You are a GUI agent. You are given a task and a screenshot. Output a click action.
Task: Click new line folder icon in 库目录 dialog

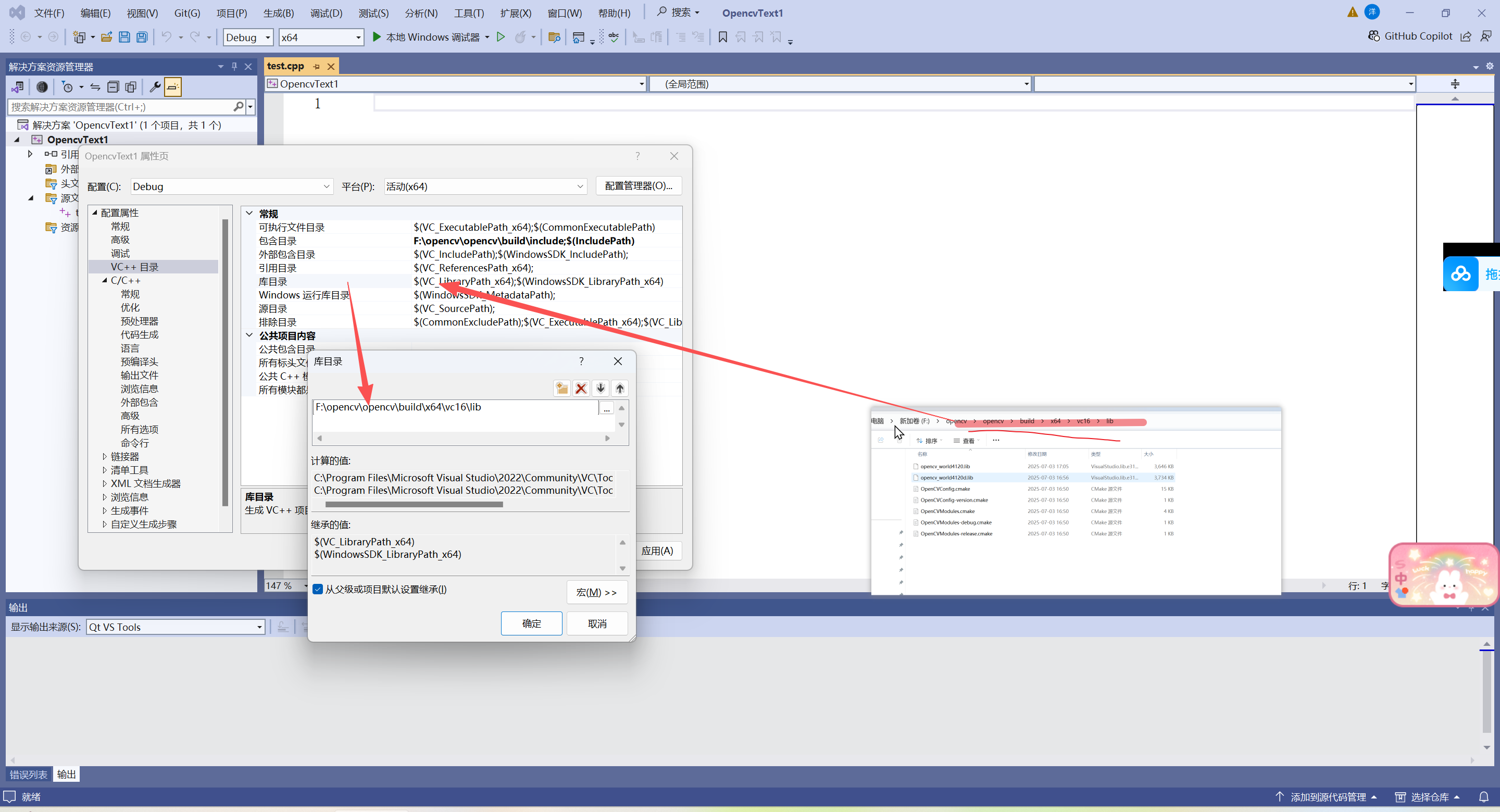[x=562, y=389]
